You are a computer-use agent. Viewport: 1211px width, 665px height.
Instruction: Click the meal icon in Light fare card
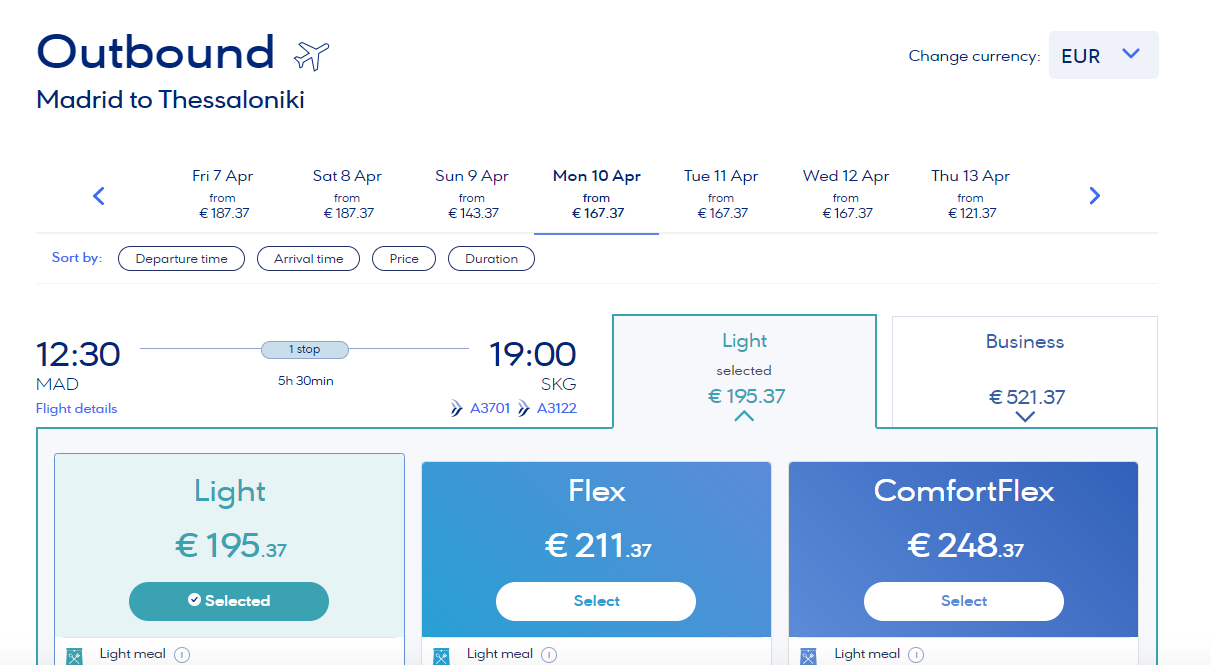tap(74, 656)
